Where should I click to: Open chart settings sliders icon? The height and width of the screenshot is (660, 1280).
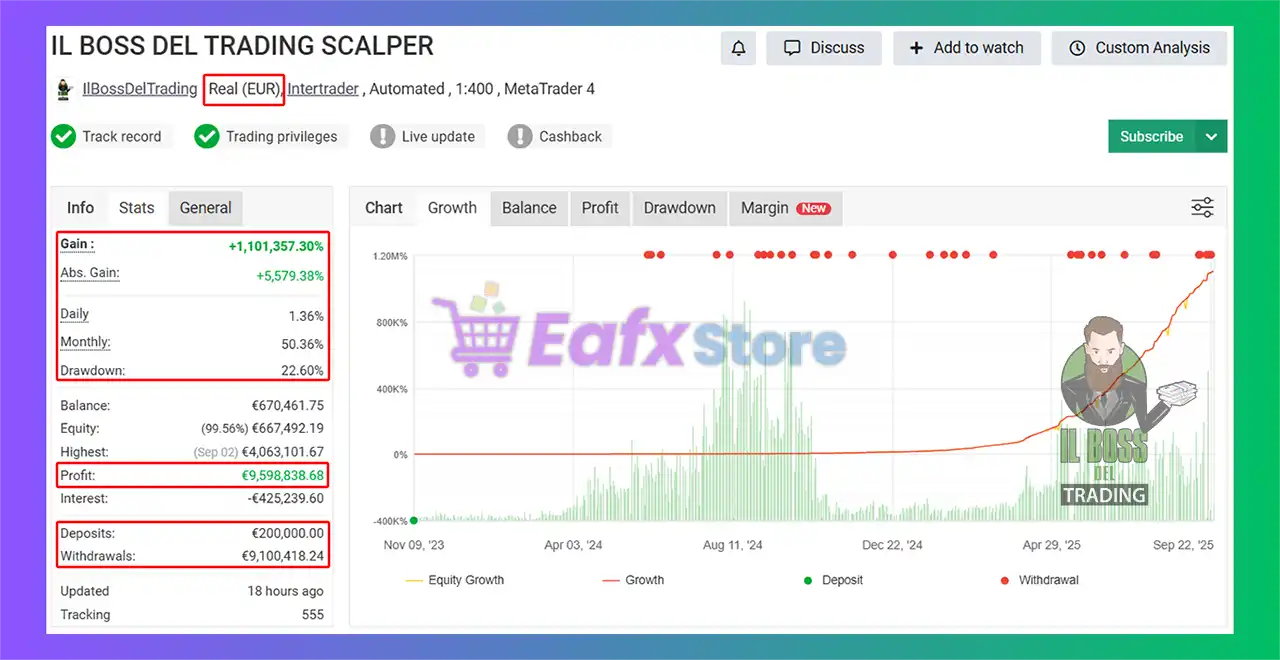(1202, 208)
